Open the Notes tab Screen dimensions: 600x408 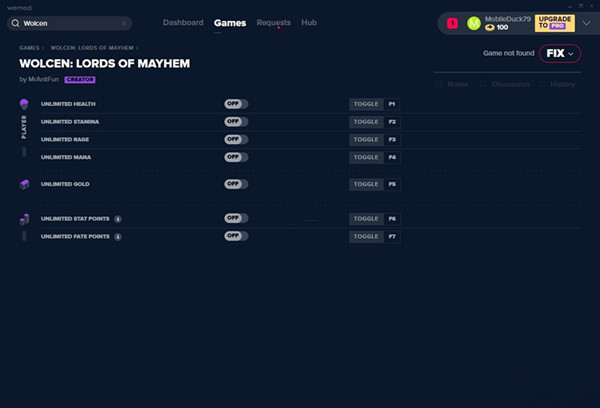tap(452, 84)
